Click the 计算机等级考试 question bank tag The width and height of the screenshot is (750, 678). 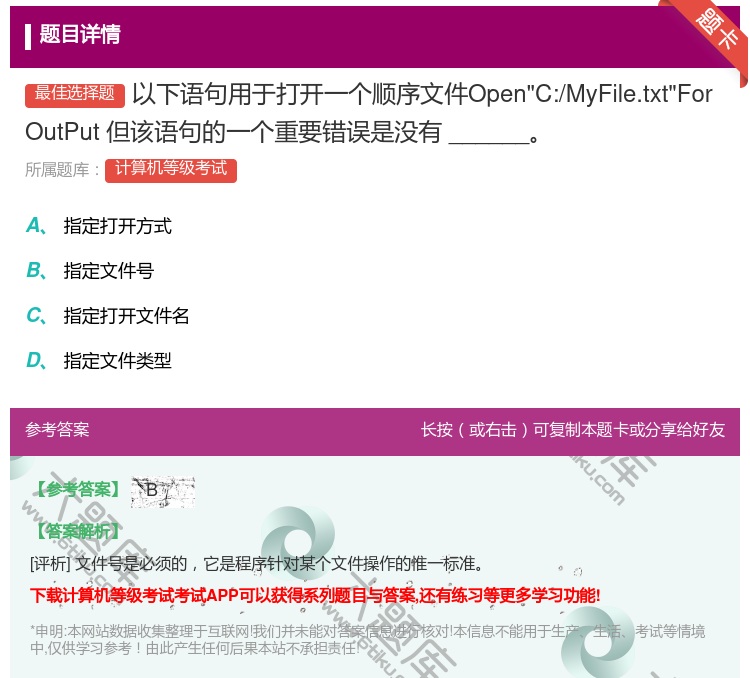click(171, 170)
